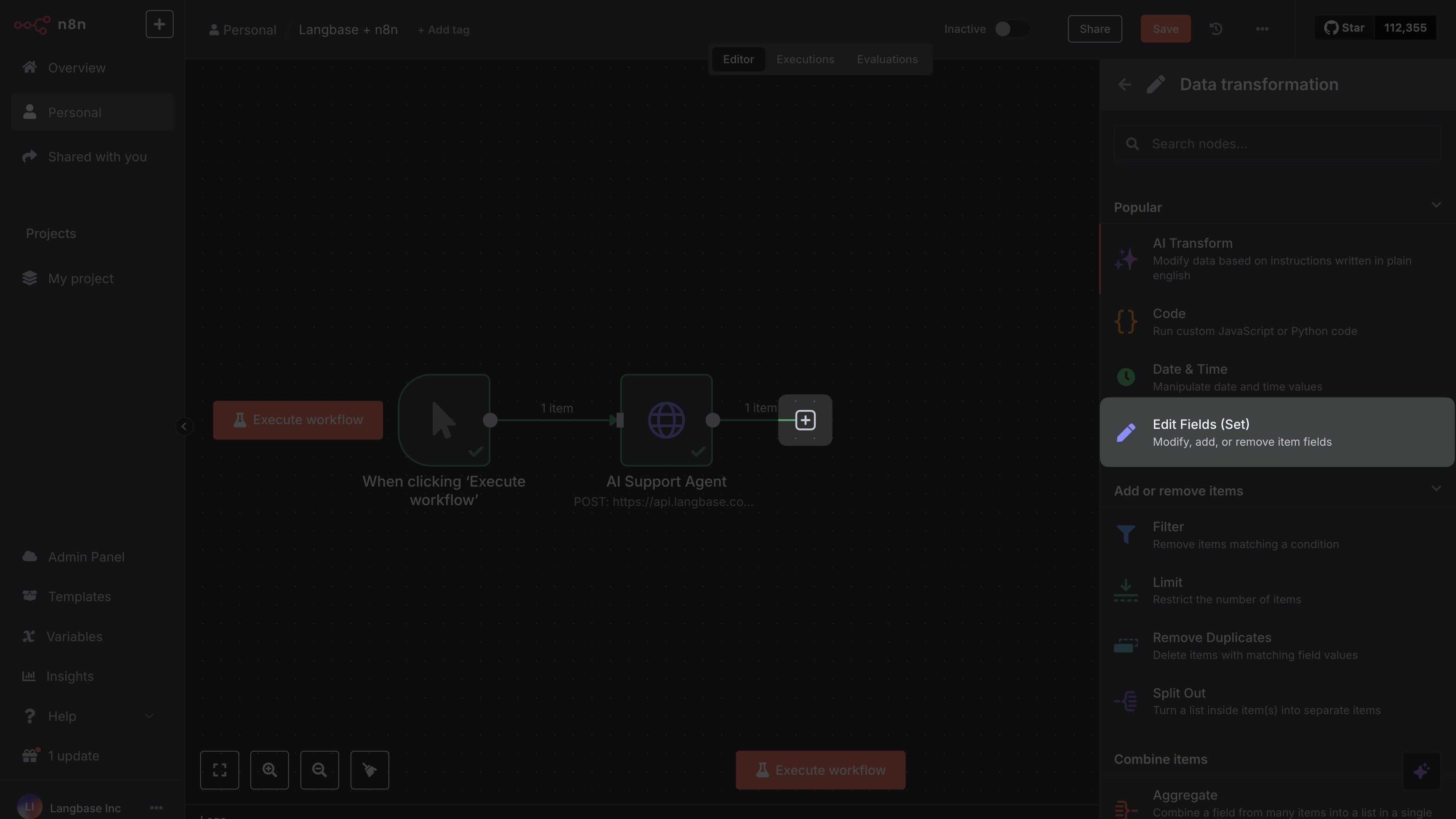Screen dimensions: 1456x819
Task: Open the AI assistant sparkle button
Action: click(1421, 771)
